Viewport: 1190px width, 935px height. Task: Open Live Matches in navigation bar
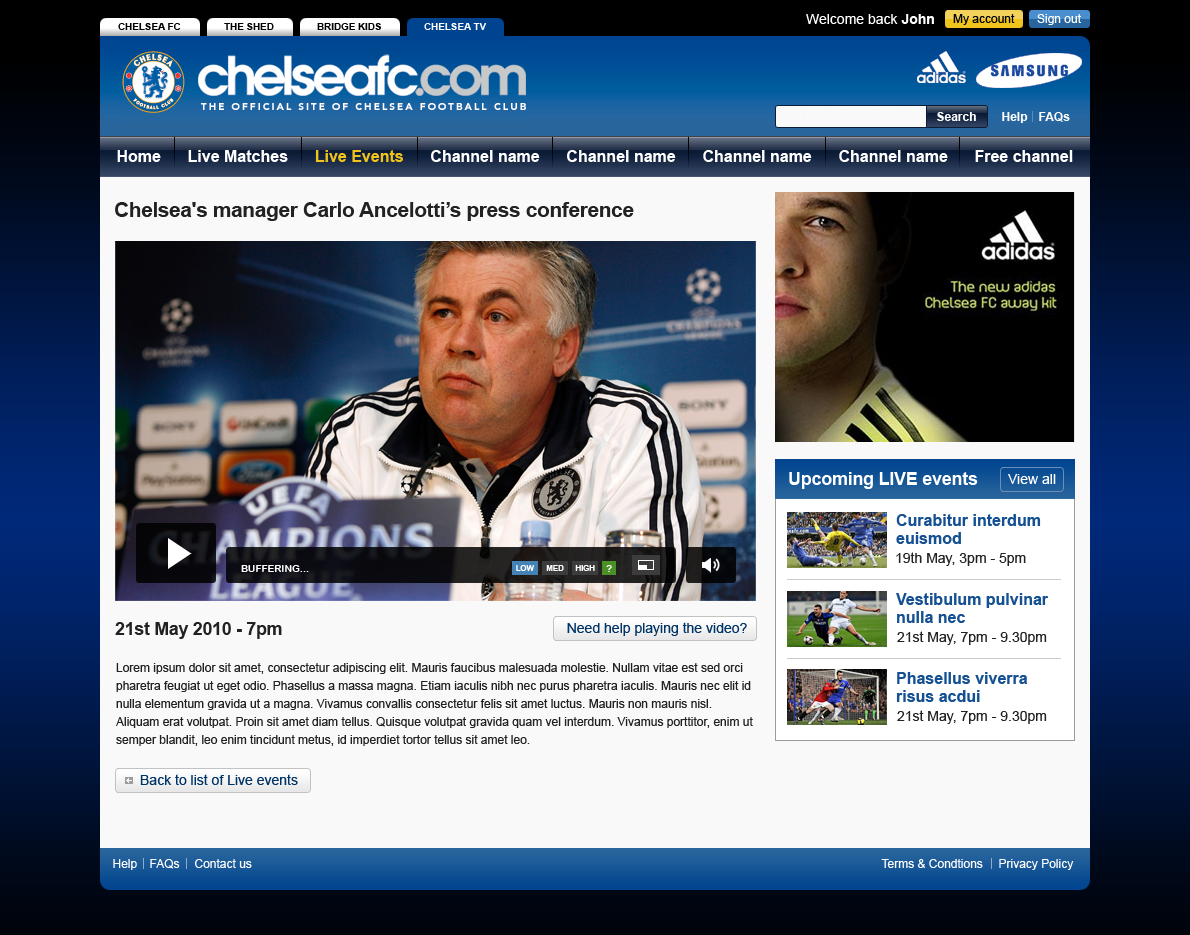pos(238,156)
